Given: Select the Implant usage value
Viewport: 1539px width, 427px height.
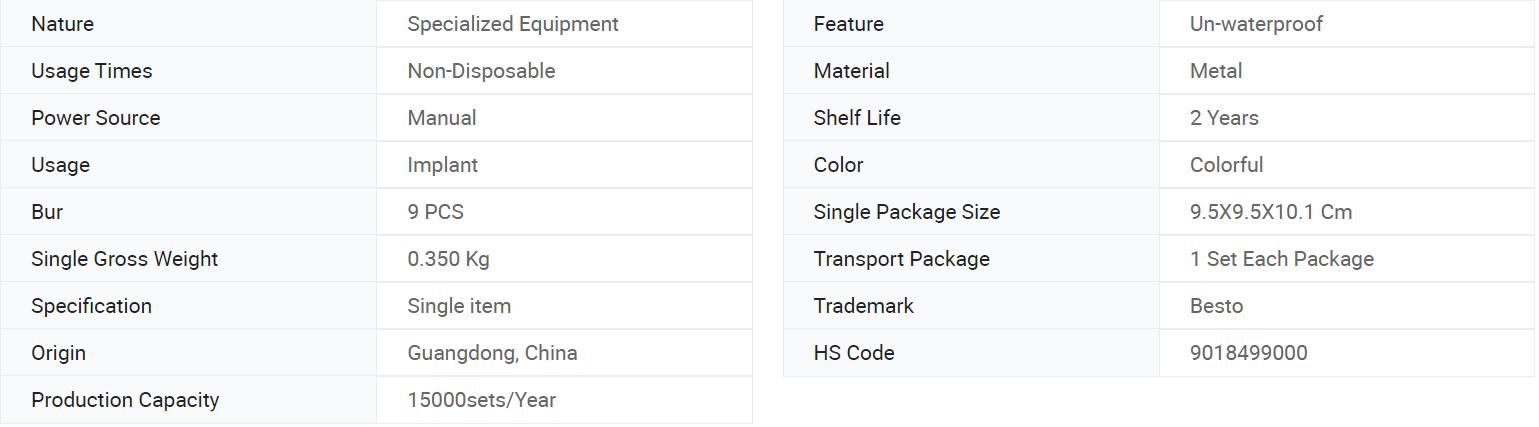Looking at the screenshot, I should pos(443,165).
